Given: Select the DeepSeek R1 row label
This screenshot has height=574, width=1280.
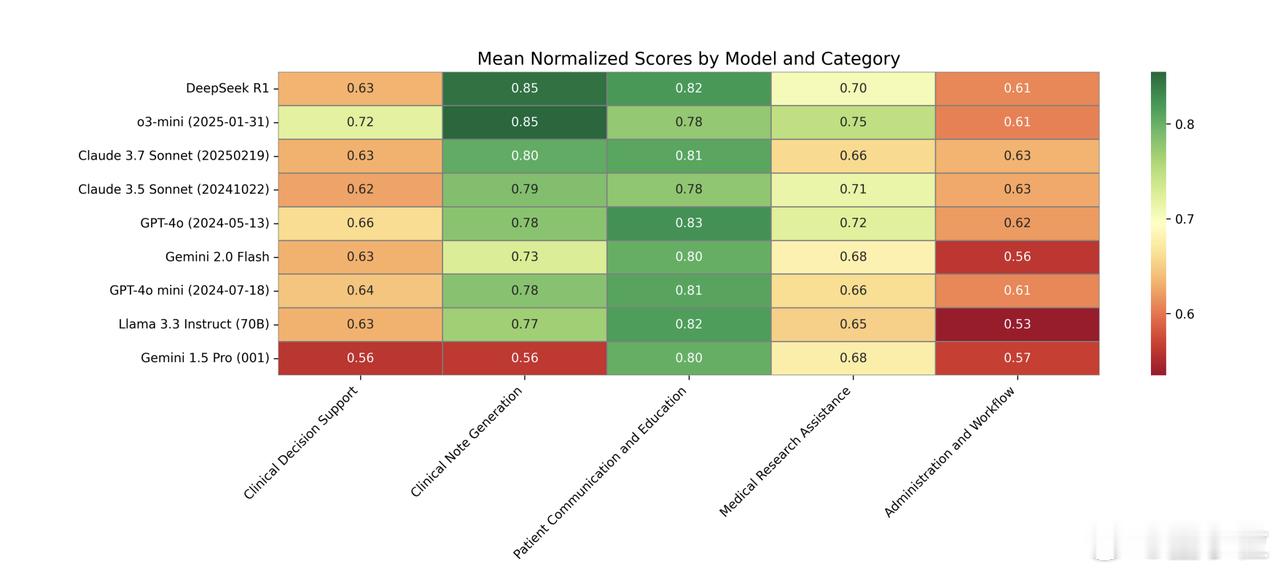Looking at the screenshot, I should [227, 88].
